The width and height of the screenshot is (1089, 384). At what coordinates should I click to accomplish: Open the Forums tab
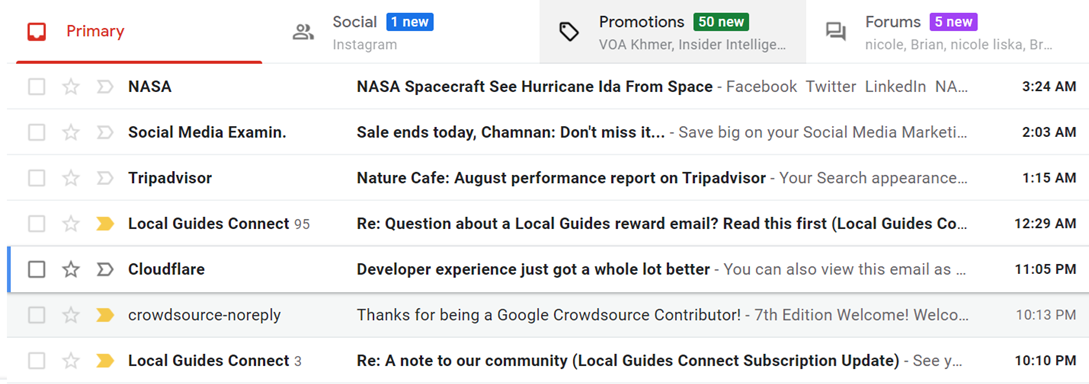coord(947,32)
